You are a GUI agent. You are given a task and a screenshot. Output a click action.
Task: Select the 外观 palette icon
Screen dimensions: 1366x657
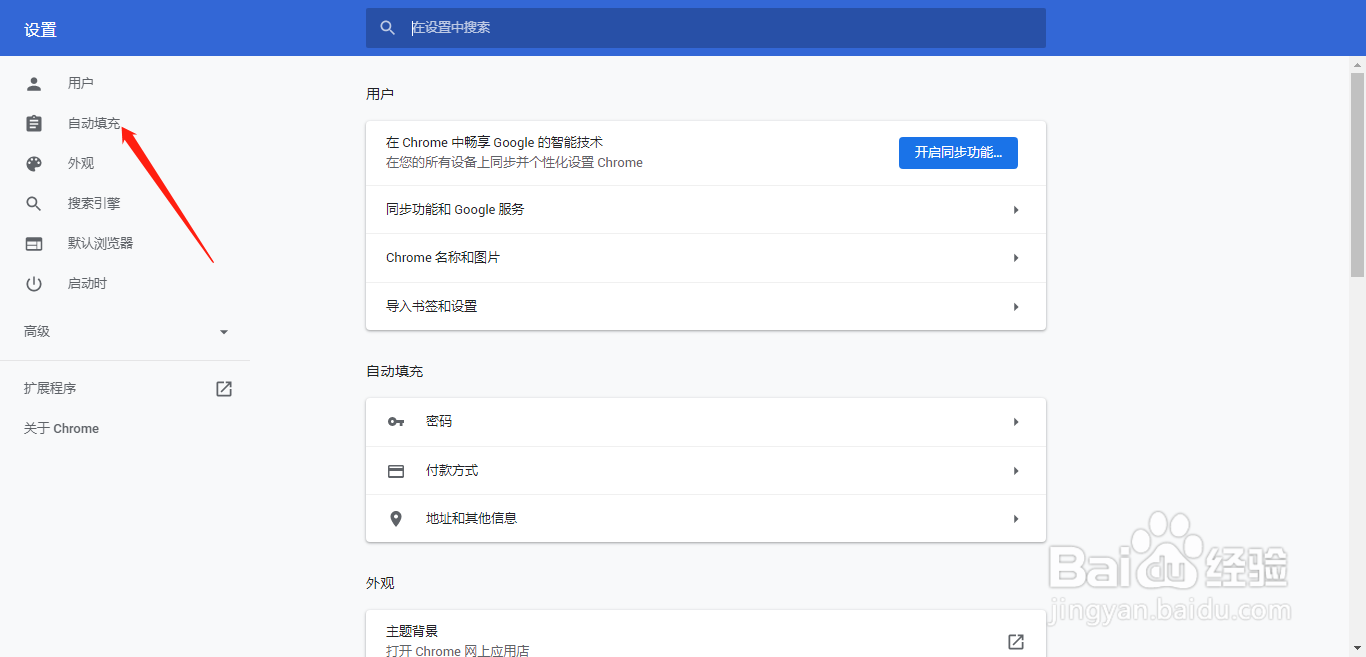[x=33, y=163]
